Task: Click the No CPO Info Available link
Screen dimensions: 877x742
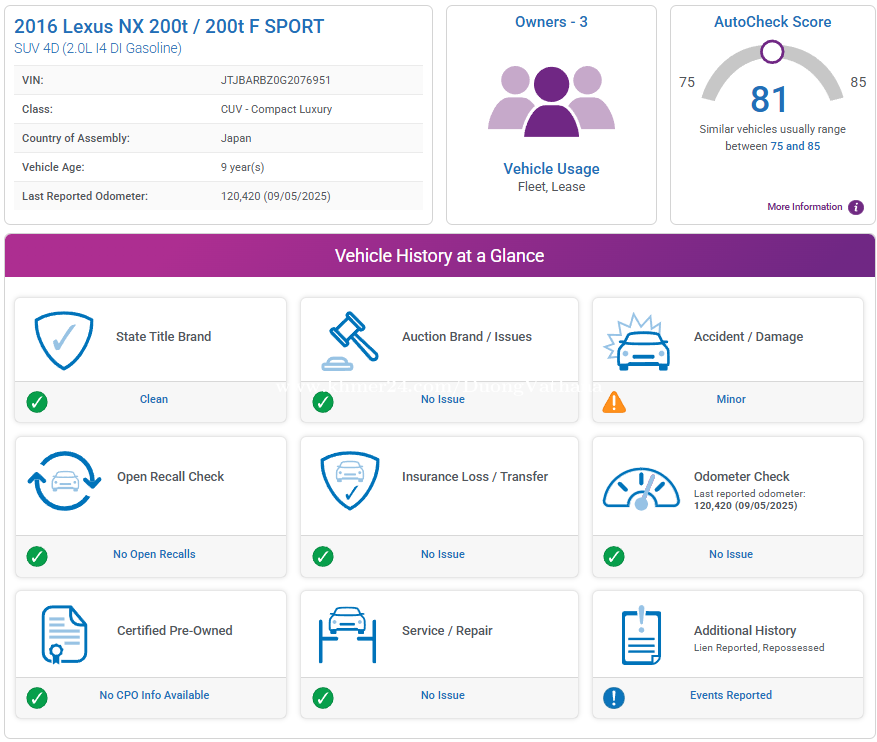Action: click(x=154, y=695)
